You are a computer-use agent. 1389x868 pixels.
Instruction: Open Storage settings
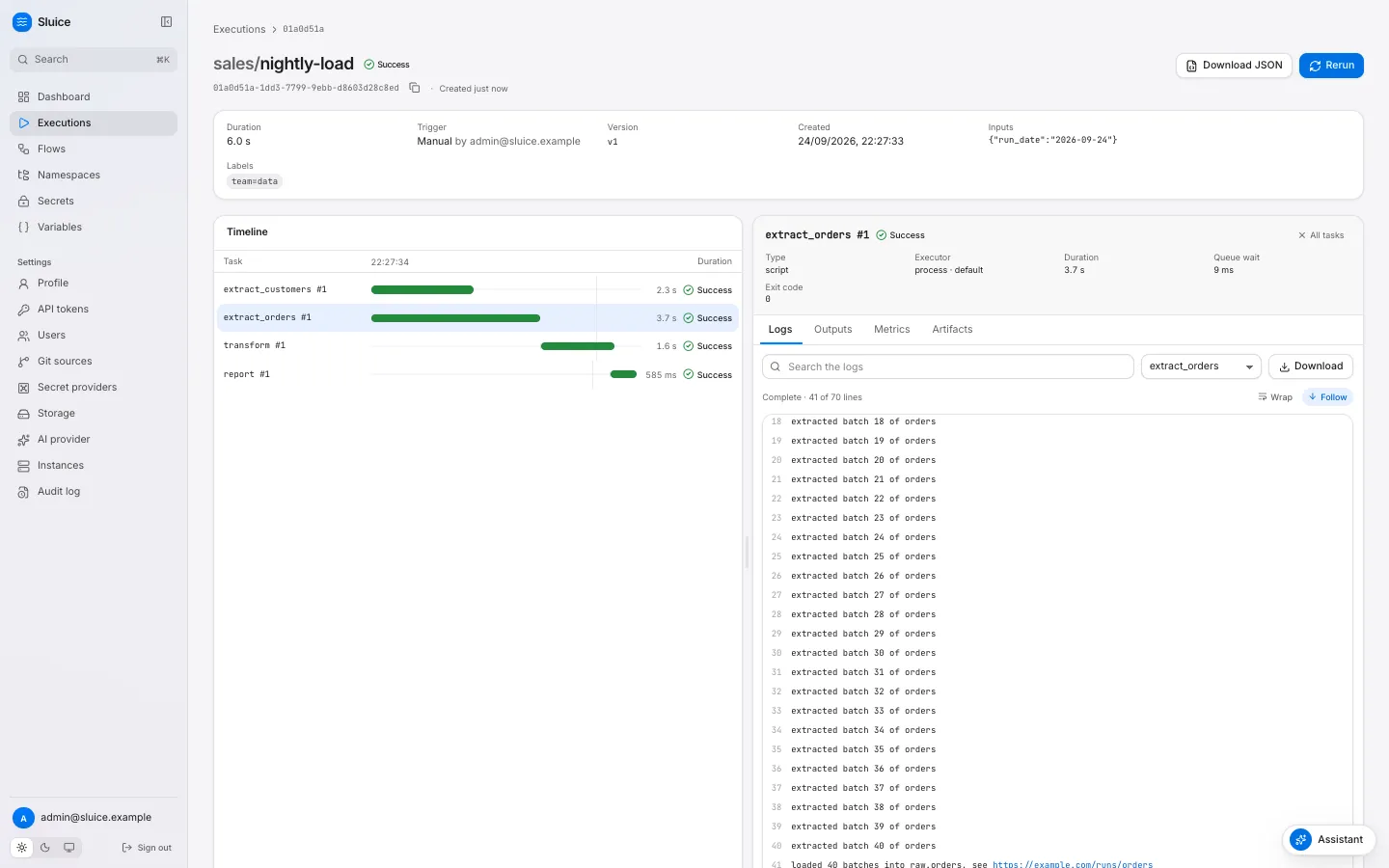point(94,413)
